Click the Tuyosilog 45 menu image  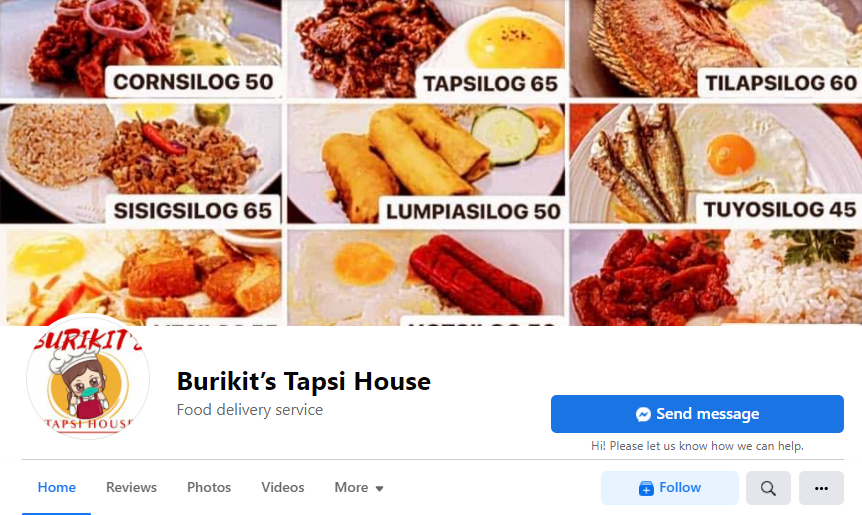(716, 164)
